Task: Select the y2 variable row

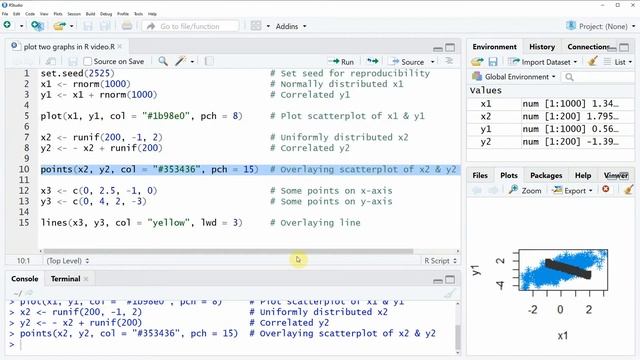Action: 550,142
